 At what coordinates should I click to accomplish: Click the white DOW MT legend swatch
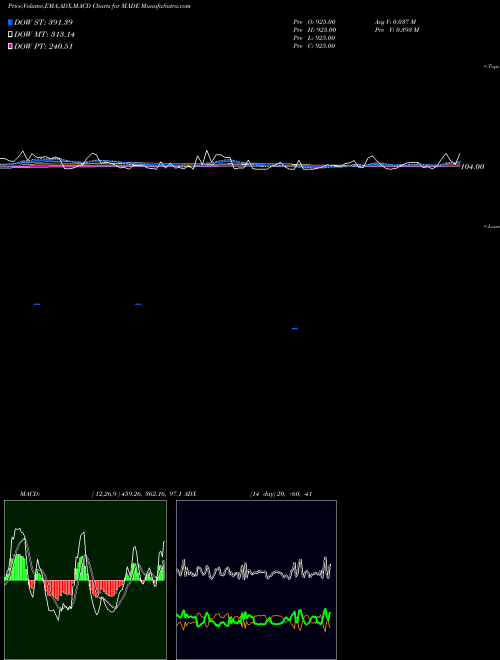10,35
